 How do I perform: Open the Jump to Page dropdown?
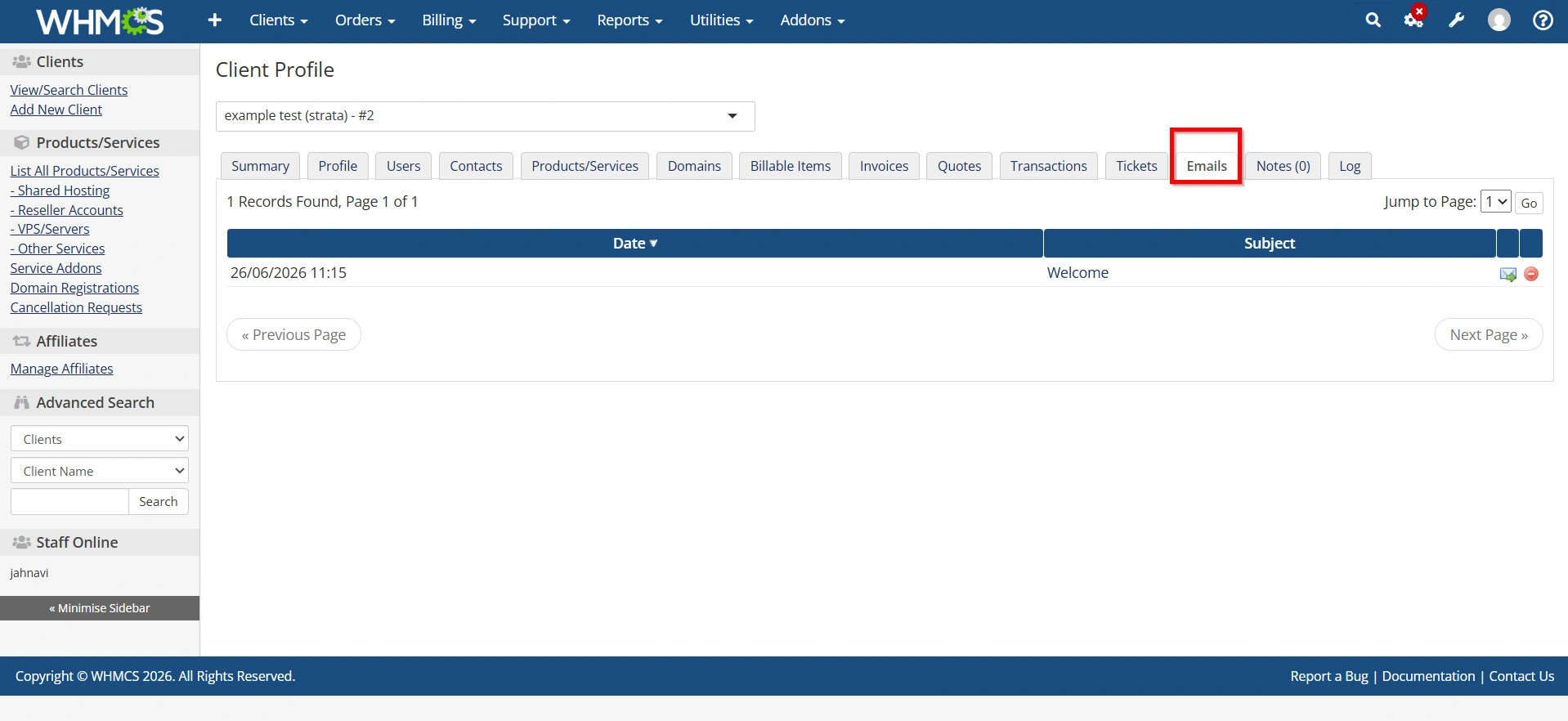pyautogui.click(x=1495, y=202)
